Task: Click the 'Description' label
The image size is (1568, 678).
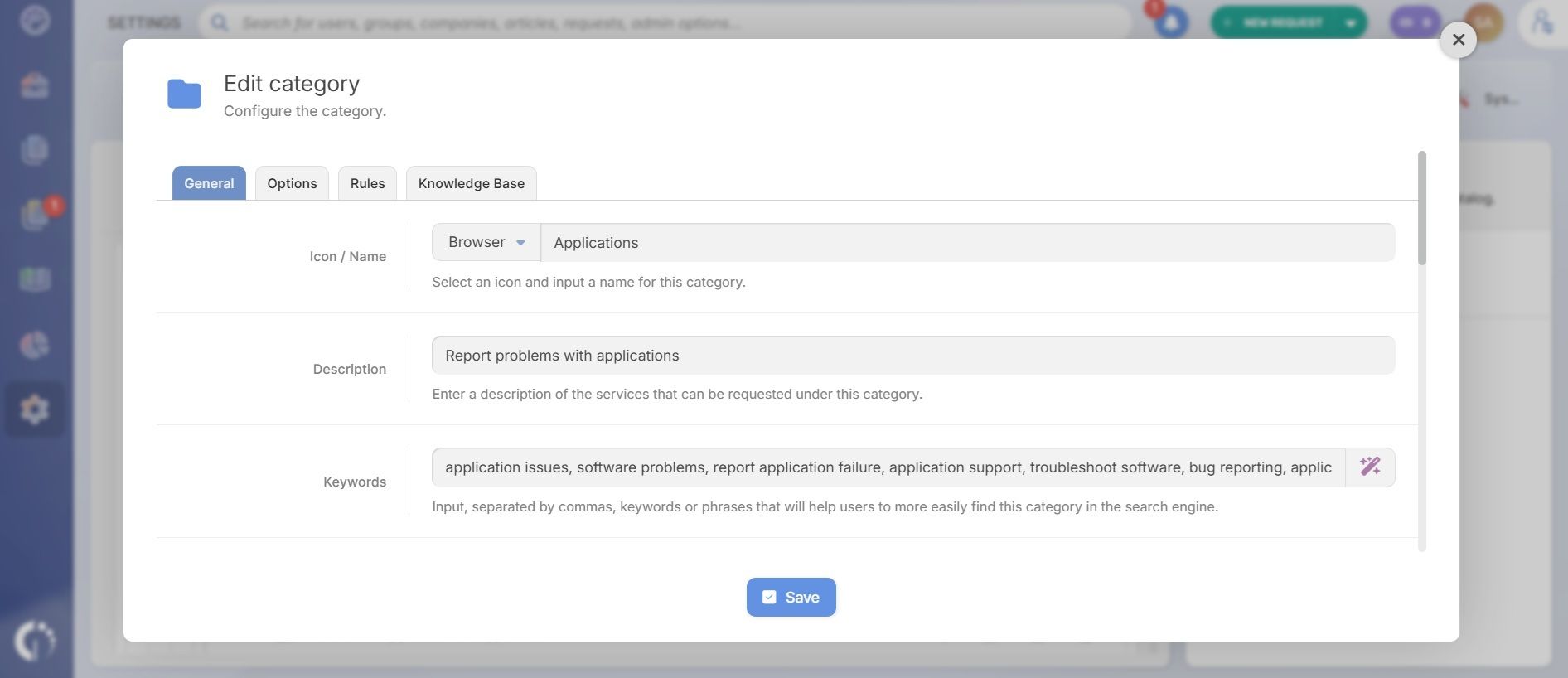Action: tap(350, 369)
